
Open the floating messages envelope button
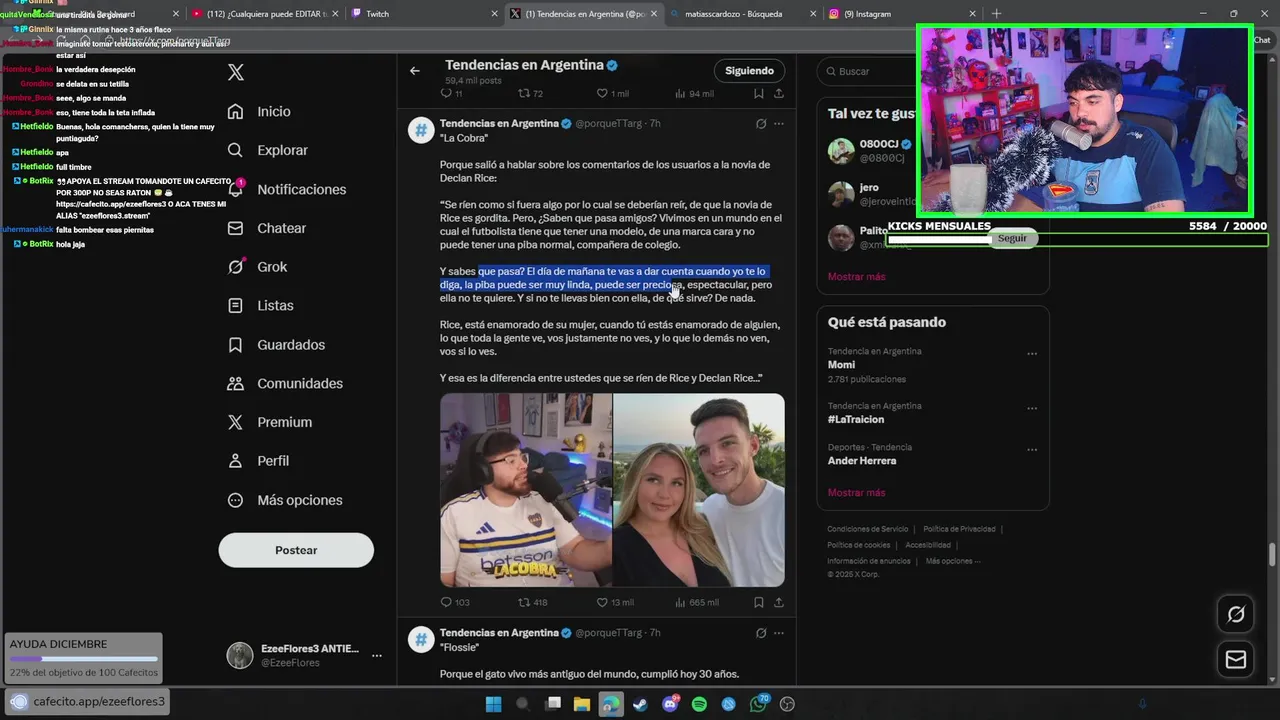1236,659
